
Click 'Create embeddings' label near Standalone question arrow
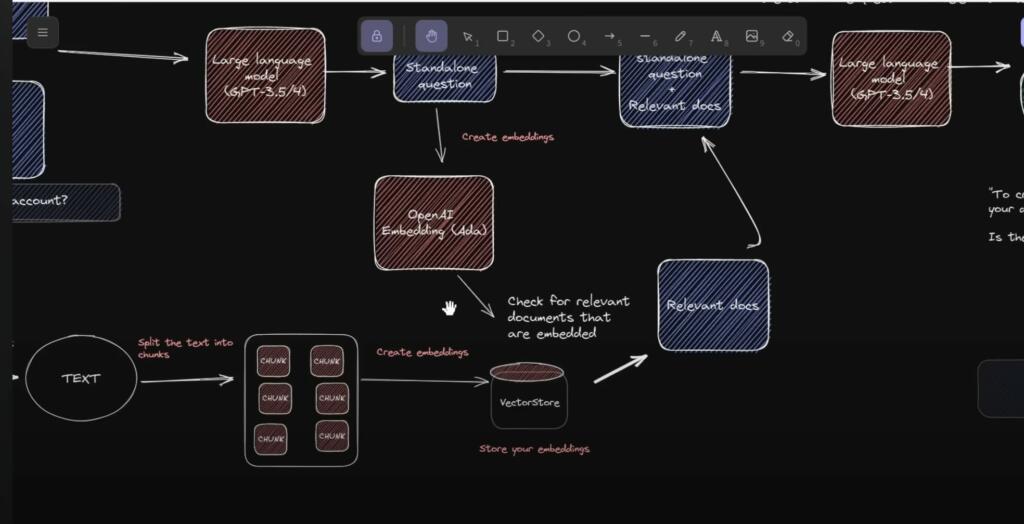507,137
